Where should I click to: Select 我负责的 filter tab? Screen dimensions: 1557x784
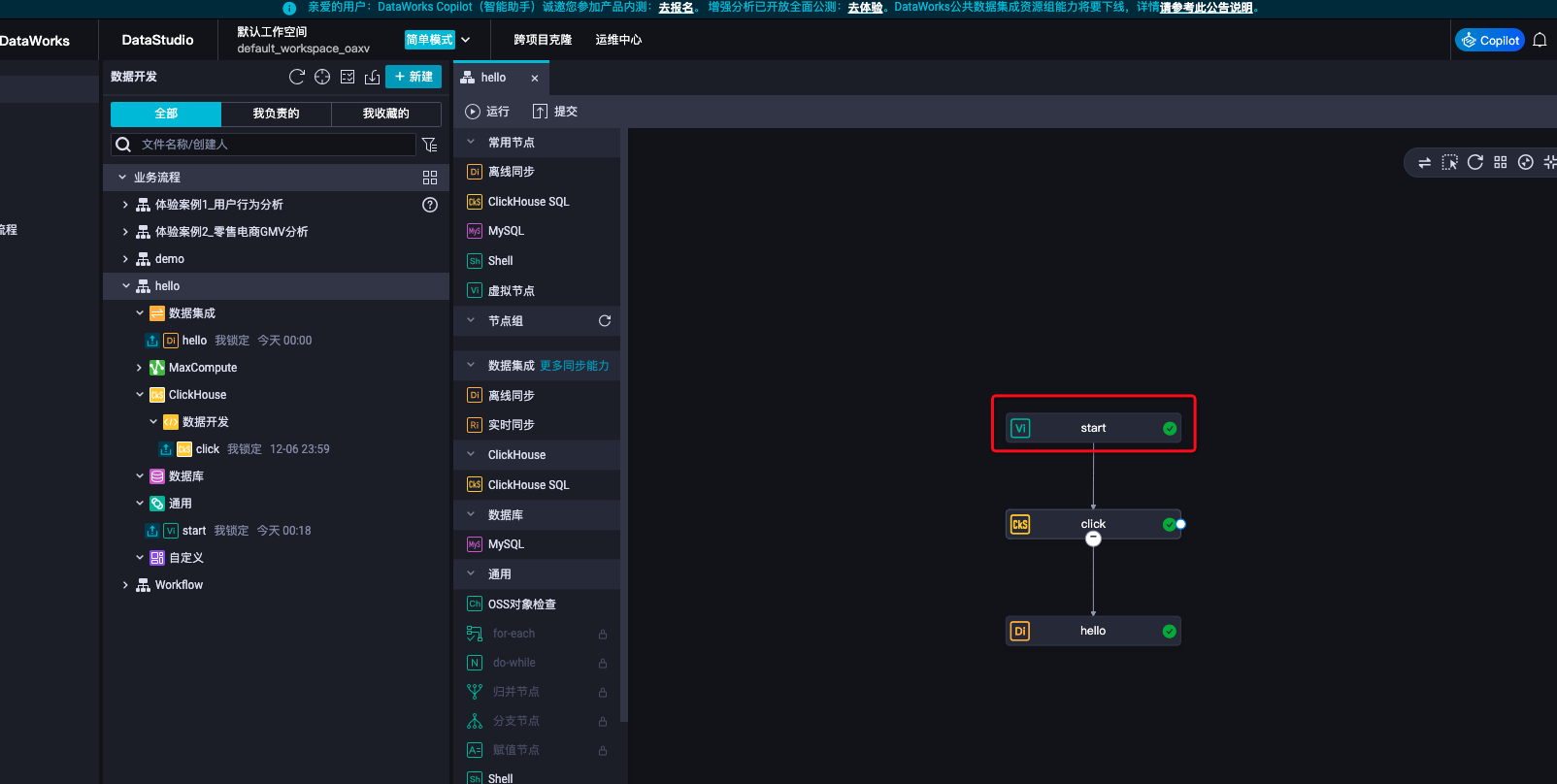coord(276,114)
